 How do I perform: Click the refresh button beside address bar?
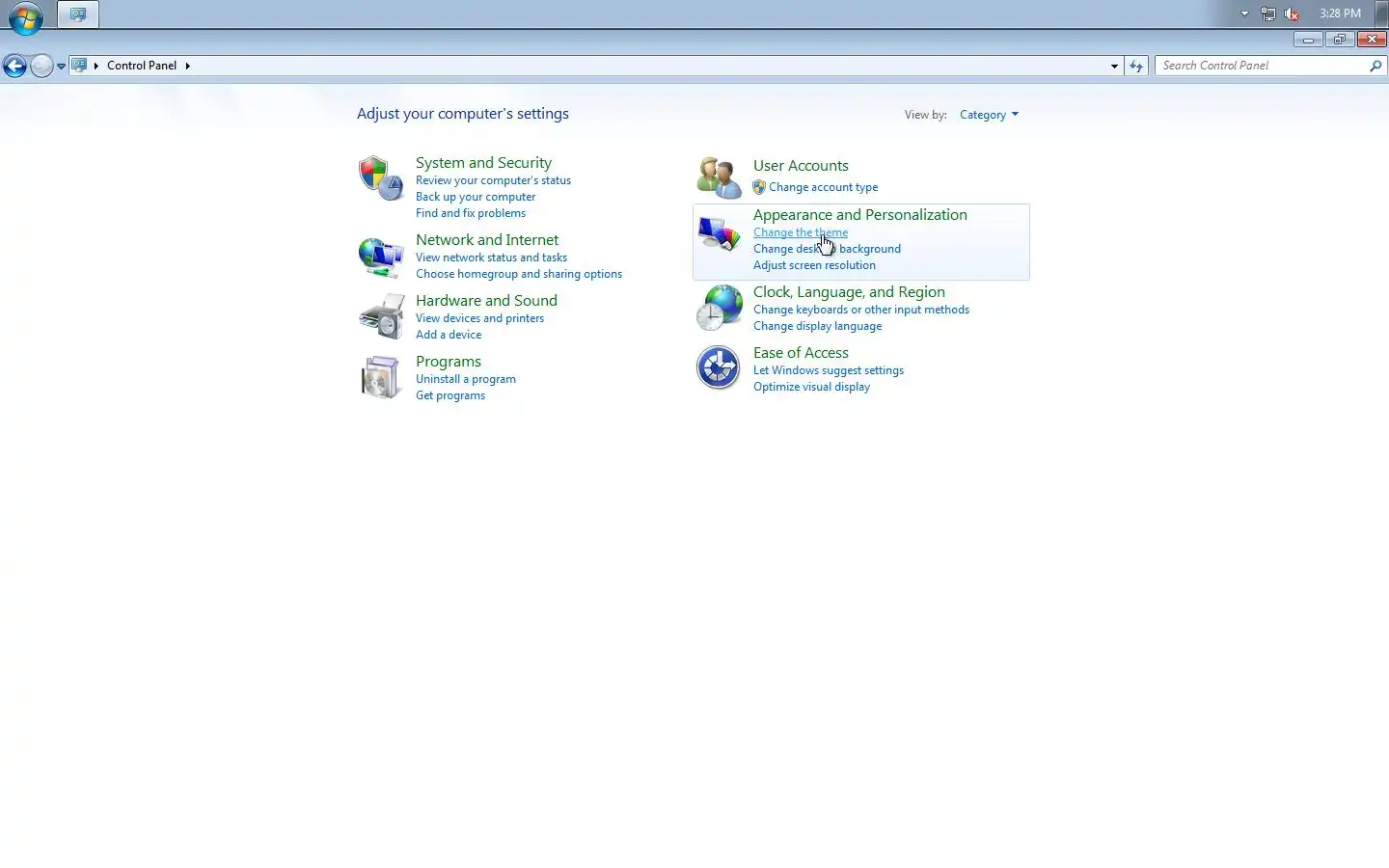tap(1136, 66)
